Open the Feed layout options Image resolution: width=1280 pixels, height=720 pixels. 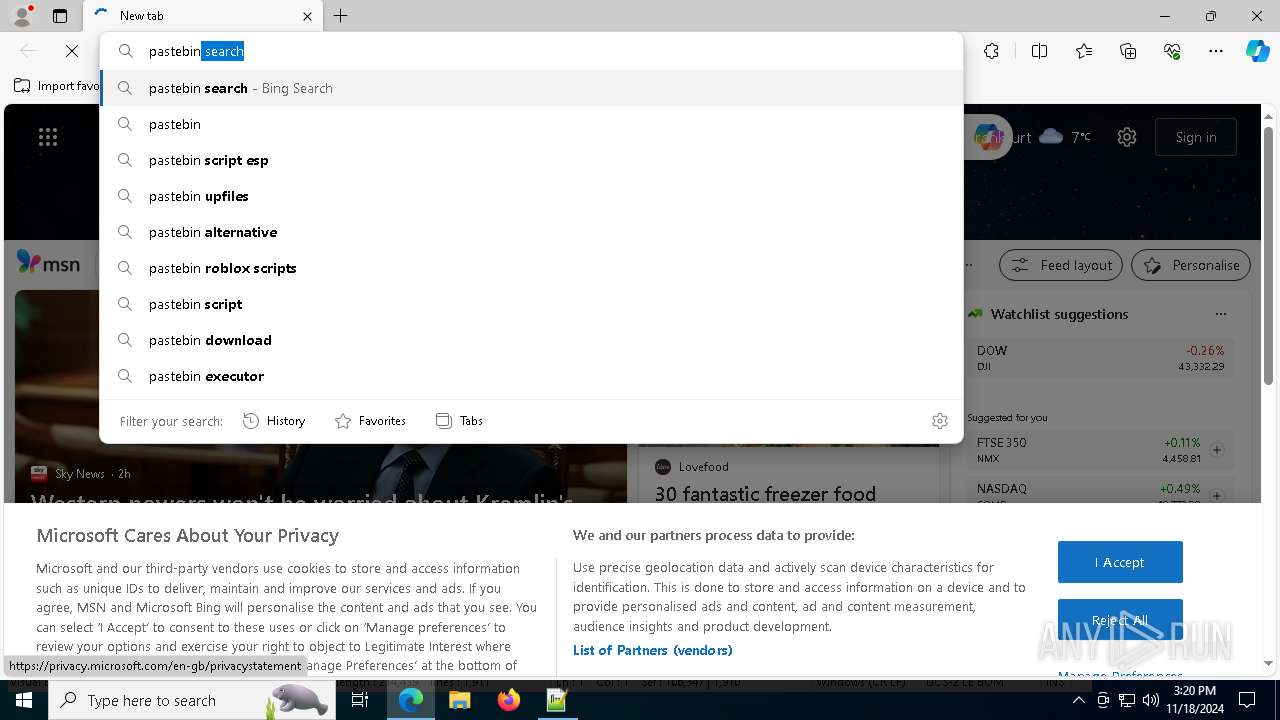tap(1062, 265)
